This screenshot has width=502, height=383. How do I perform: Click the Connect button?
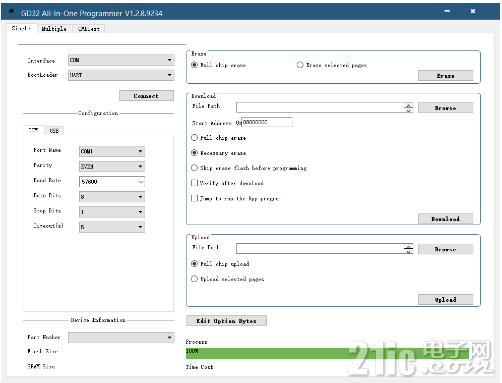point(146,96)
